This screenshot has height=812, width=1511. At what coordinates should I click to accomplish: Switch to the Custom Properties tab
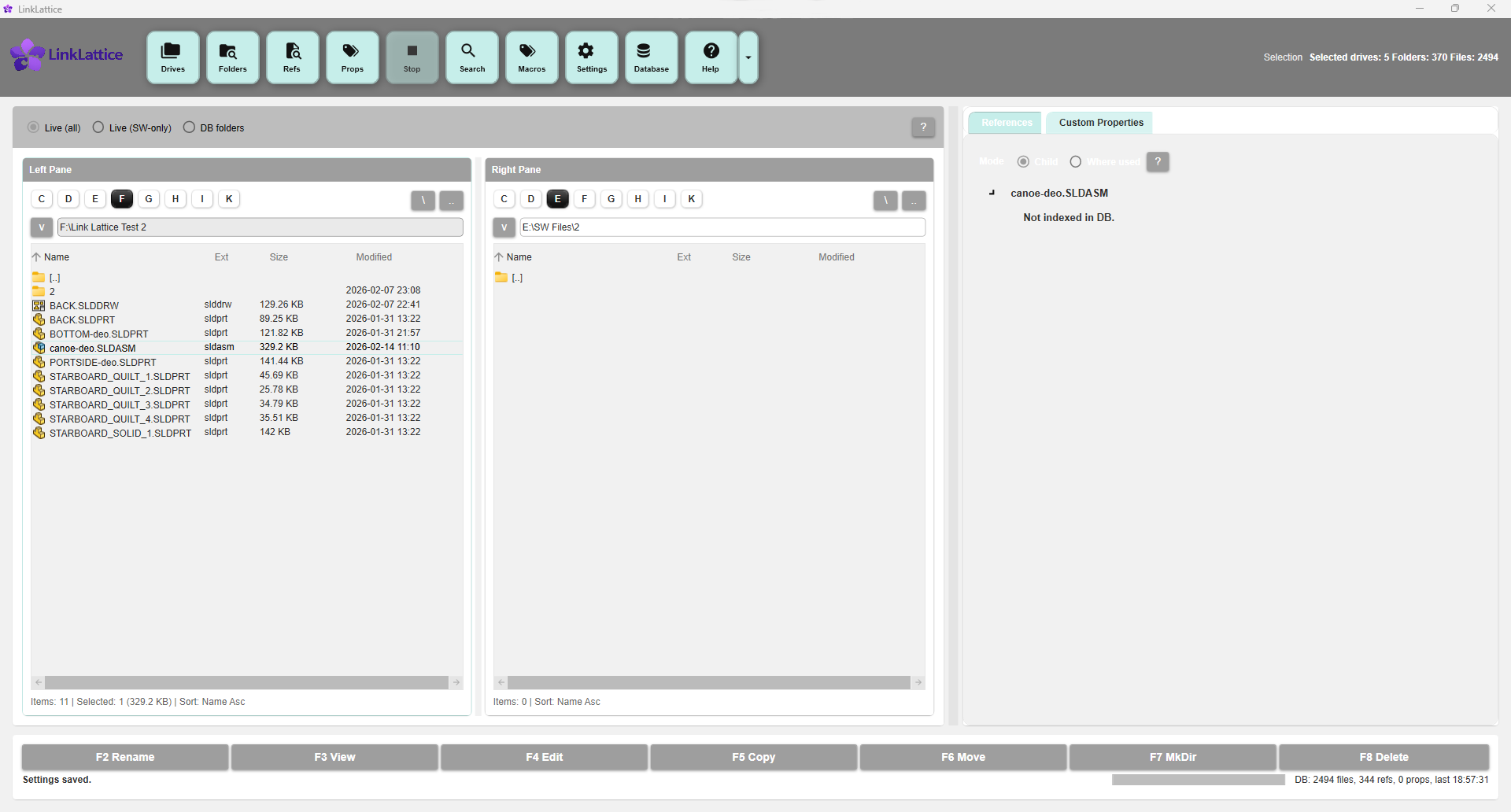click(1100, 123)
